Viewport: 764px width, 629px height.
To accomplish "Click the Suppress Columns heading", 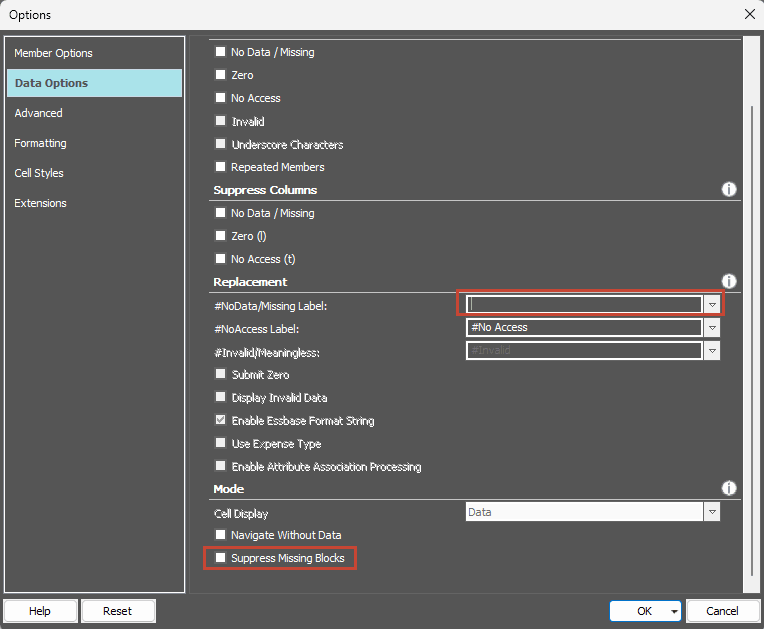I will pos(265,190).
